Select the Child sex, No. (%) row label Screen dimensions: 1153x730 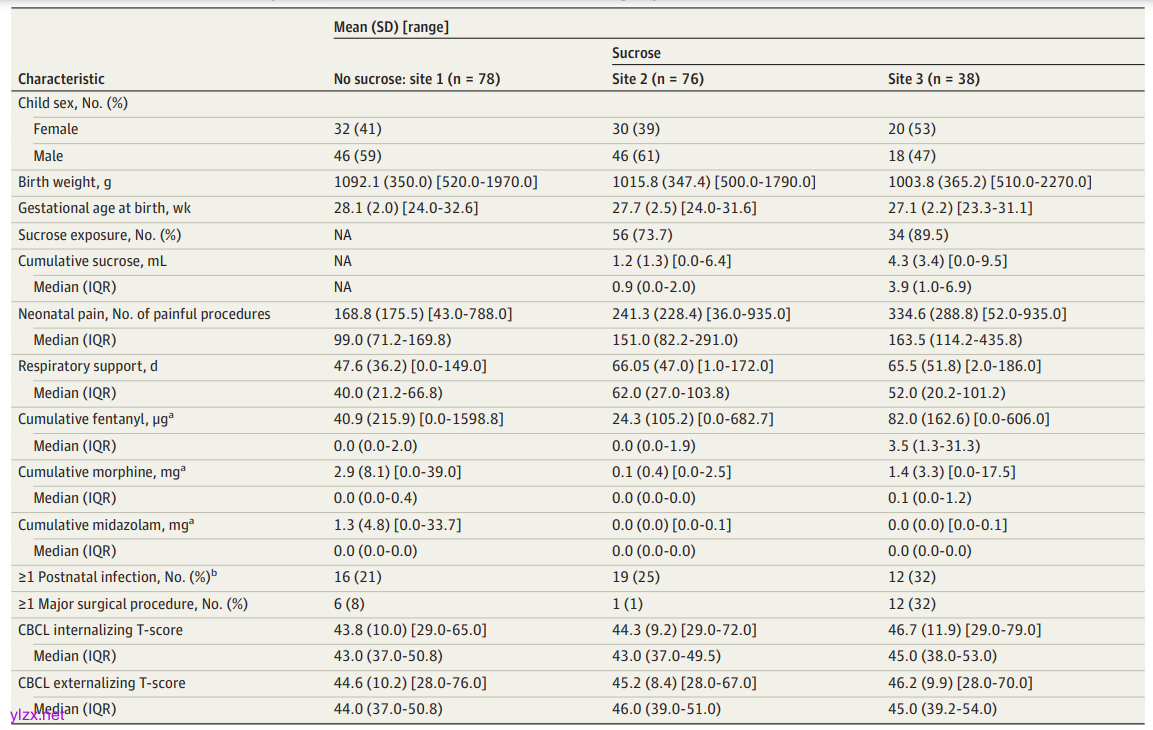[x=72, y=103]
